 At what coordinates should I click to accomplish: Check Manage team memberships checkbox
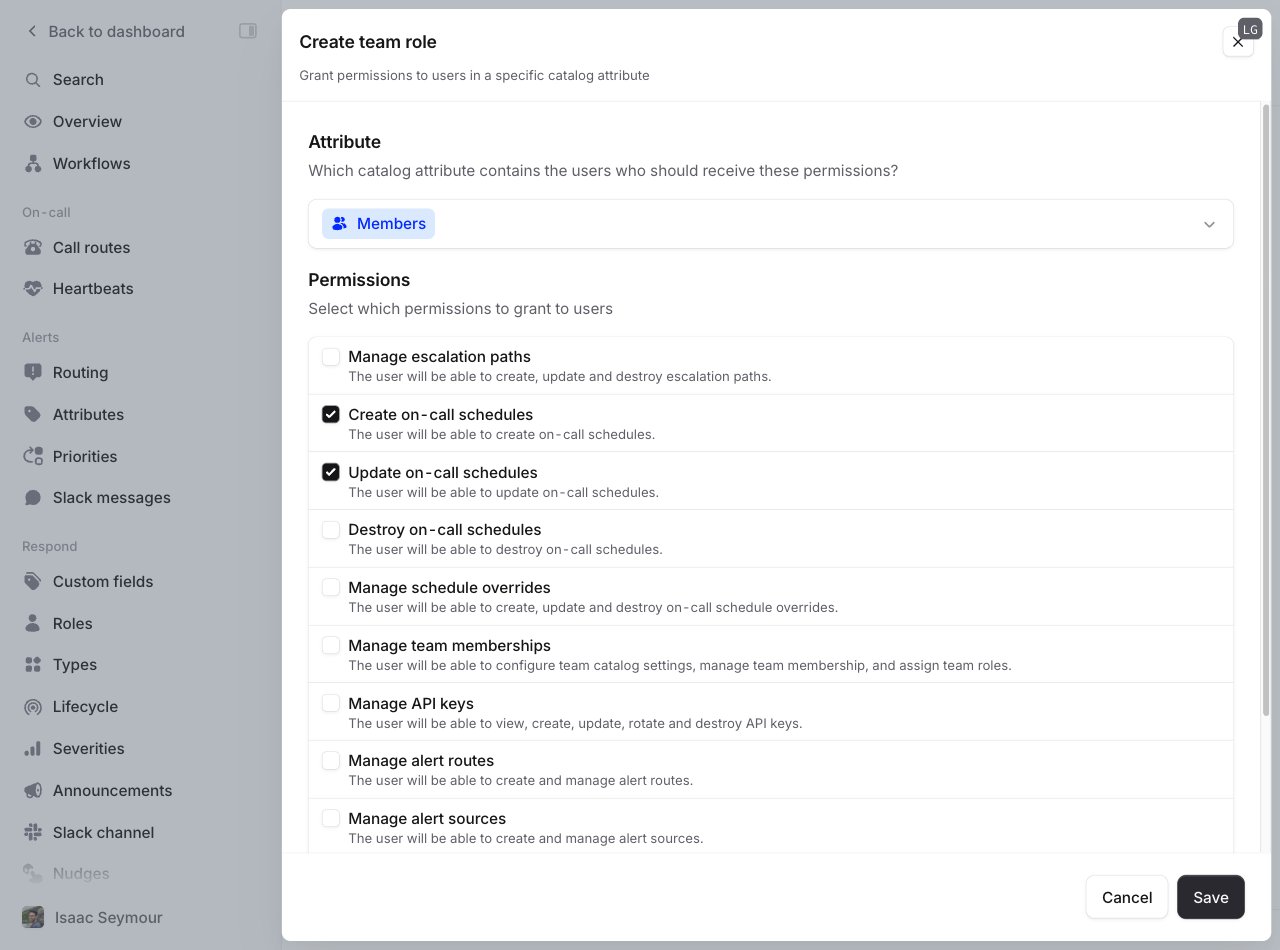[x=331, y=646]
